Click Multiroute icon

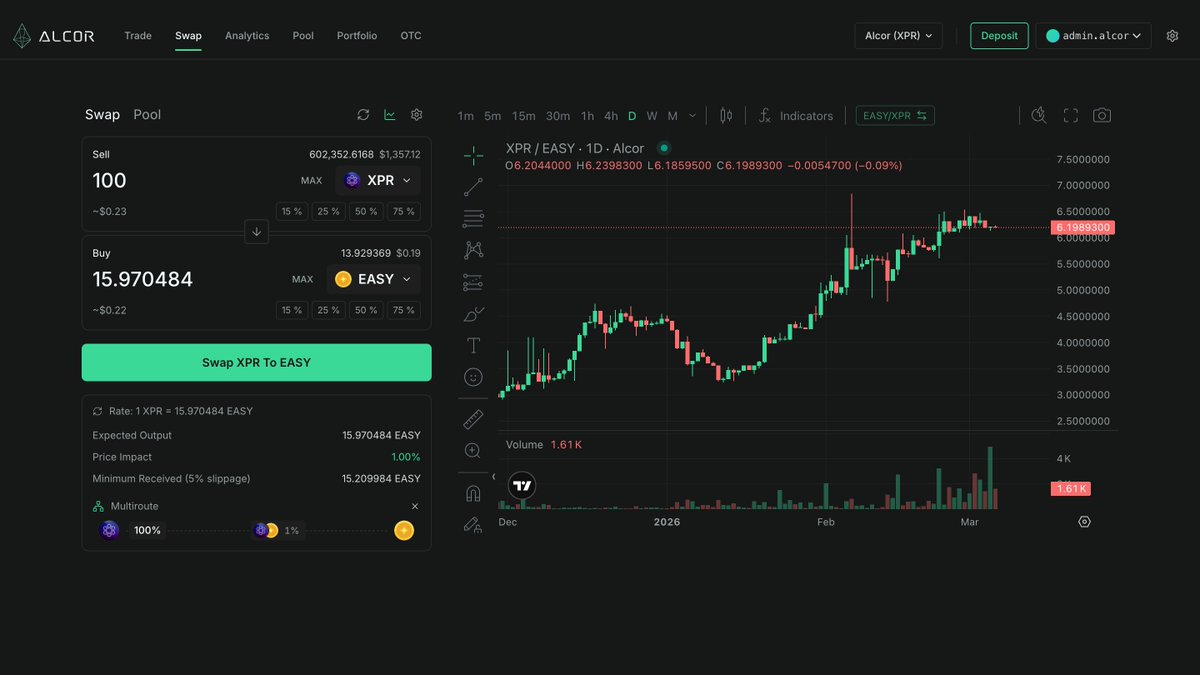[98, 507]
